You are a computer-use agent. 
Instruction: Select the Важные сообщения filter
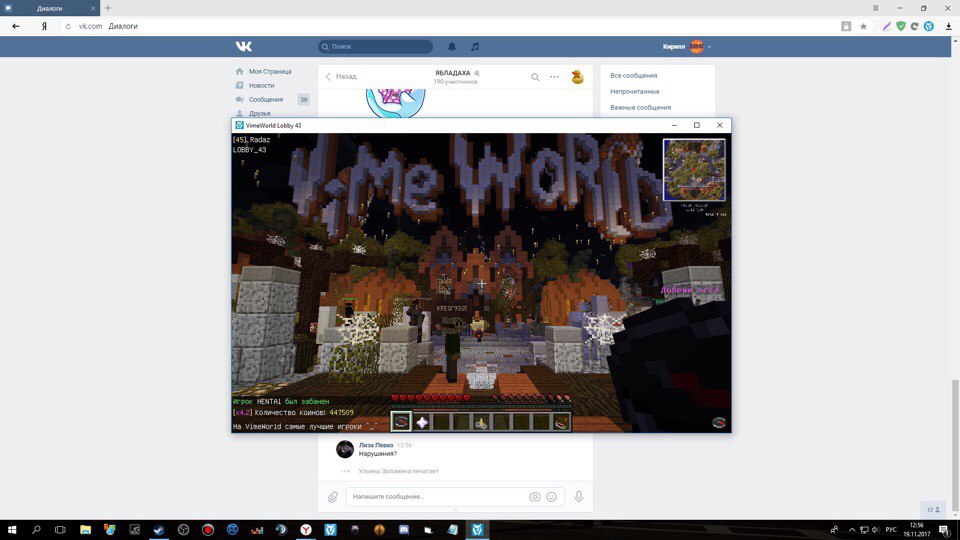point(640,108)
